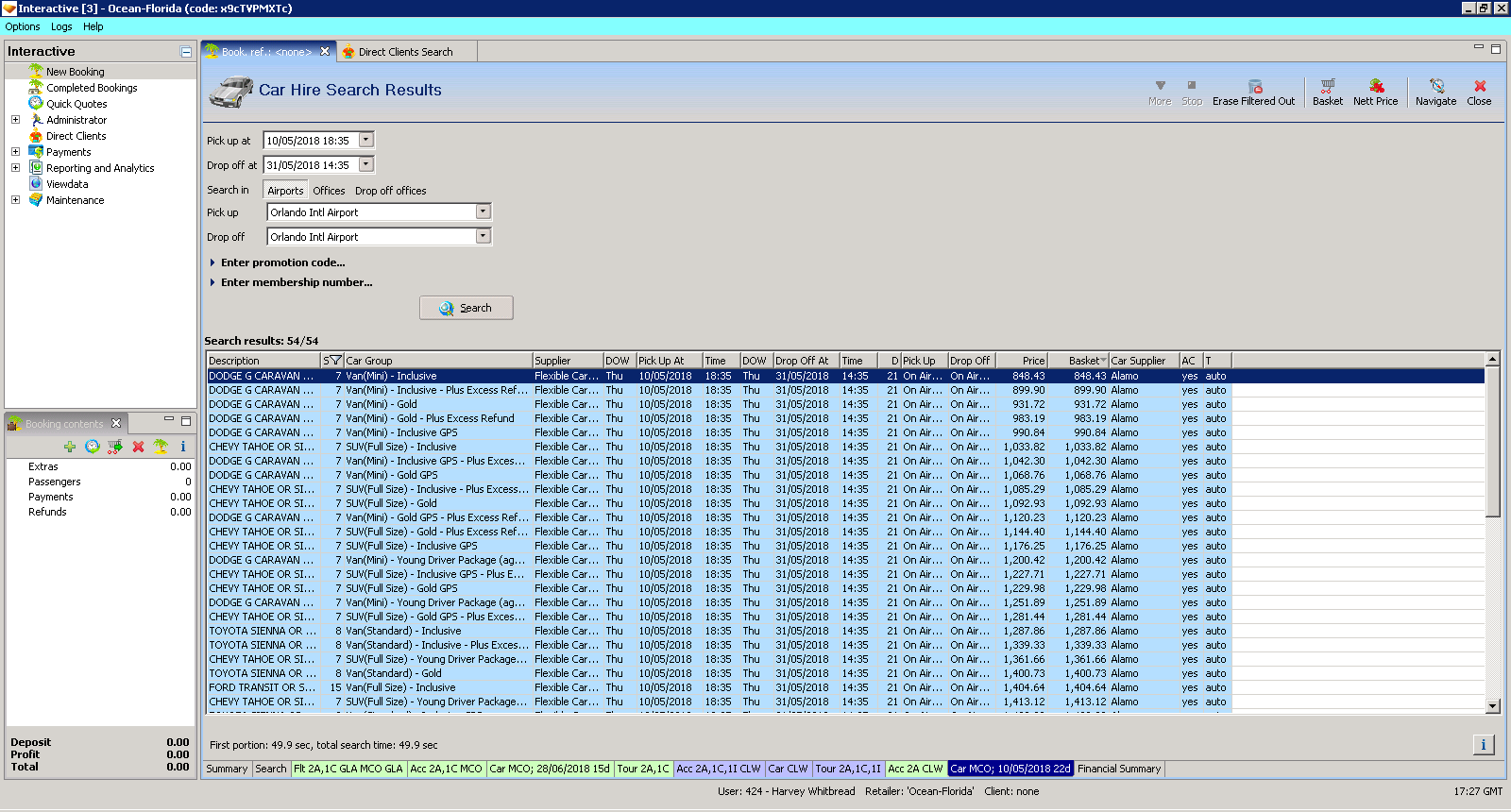The image size is (1511, 812).
Task: Toggle the Drop off offices option
Action: tap(390, 191)
